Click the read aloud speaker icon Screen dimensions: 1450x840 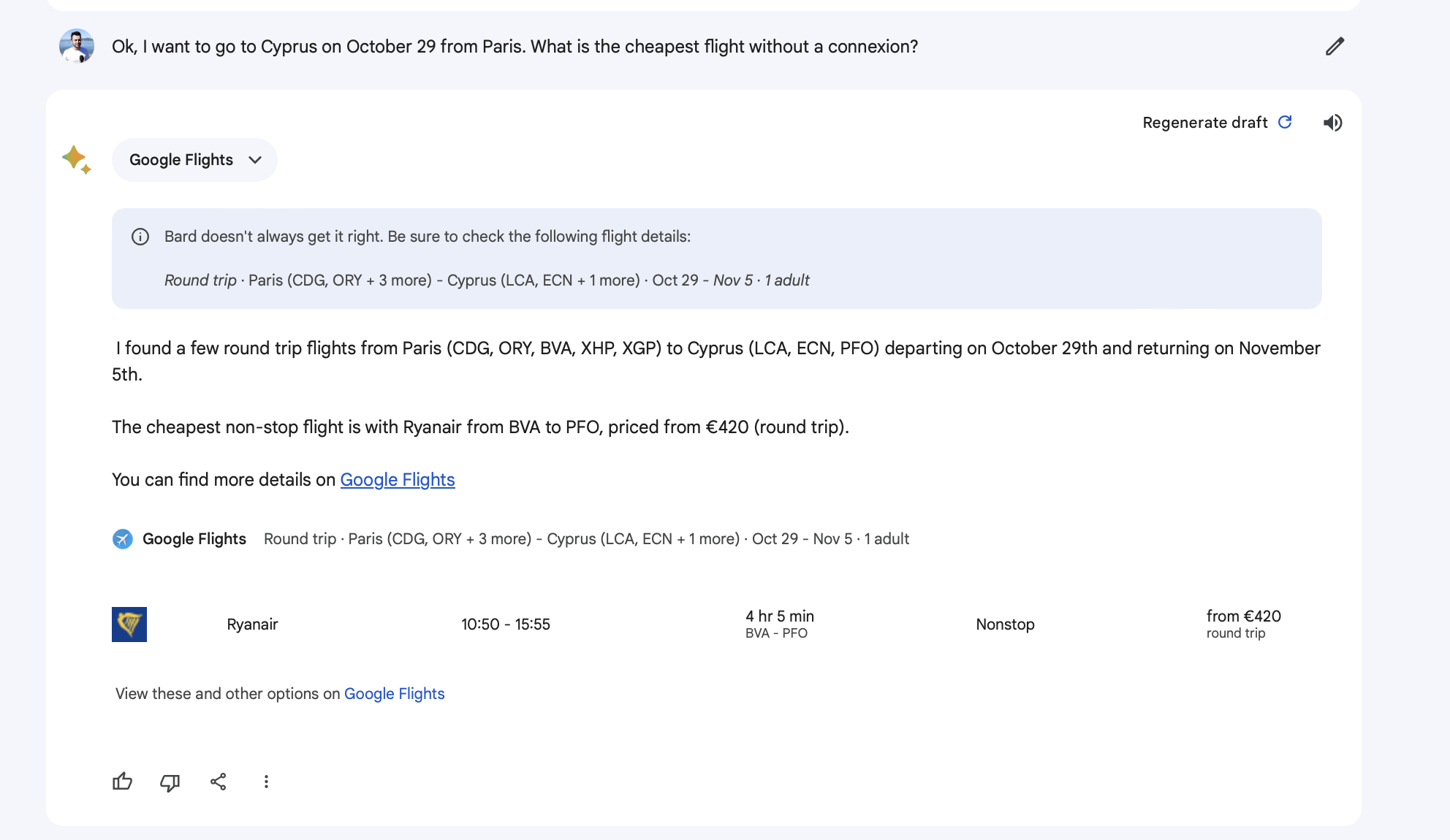(1332, 123)
